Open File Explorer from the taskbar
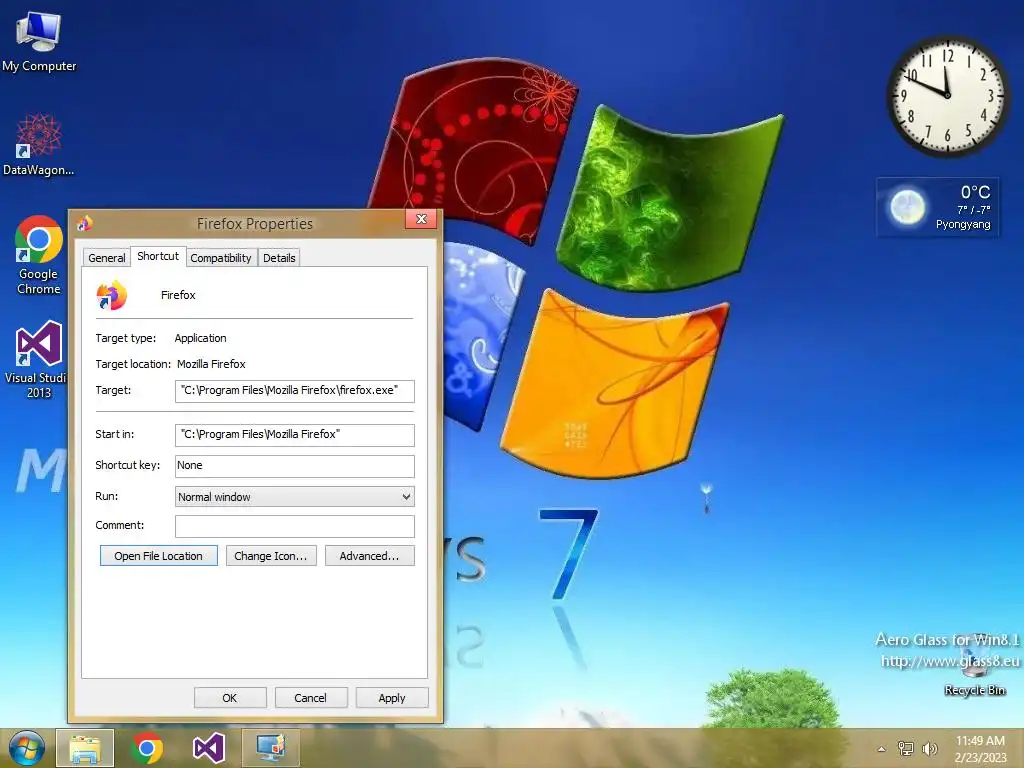Image resolution: width=1024 pixels, height=768 pixels. pos(85,748)
